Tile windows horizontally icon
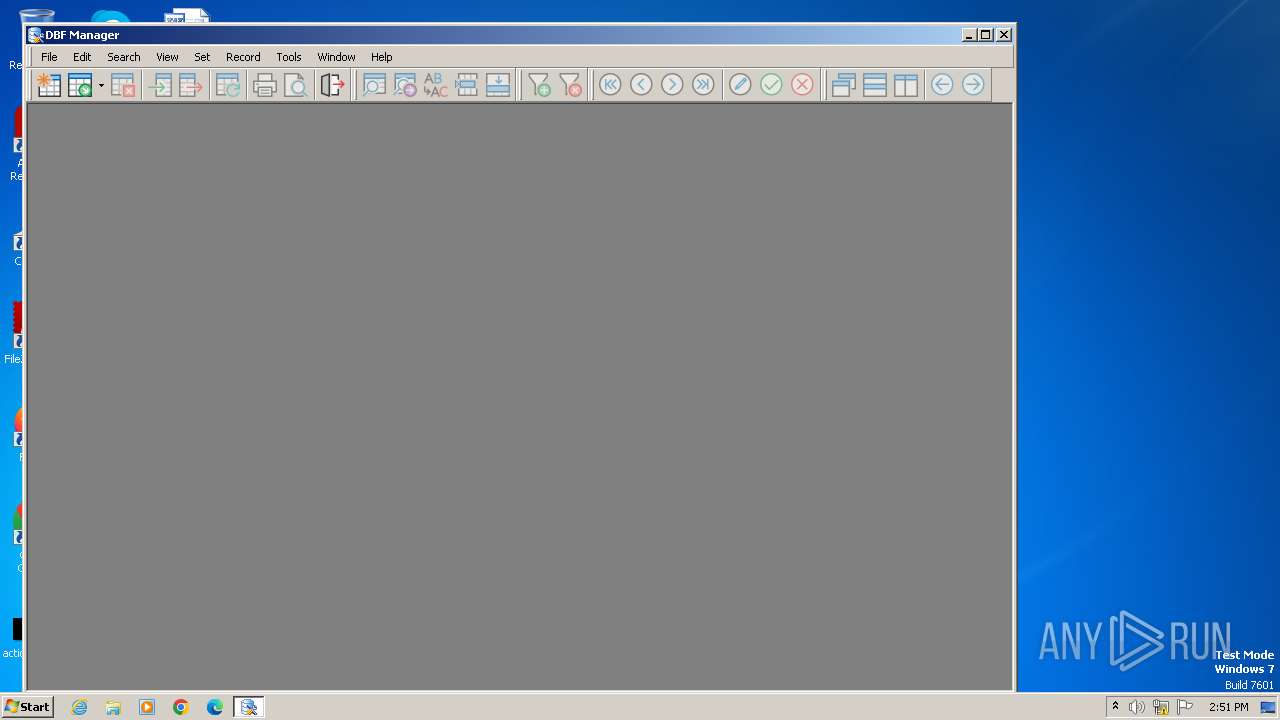This screenshot has width=1280, height=720. click(x=875, y=85)
